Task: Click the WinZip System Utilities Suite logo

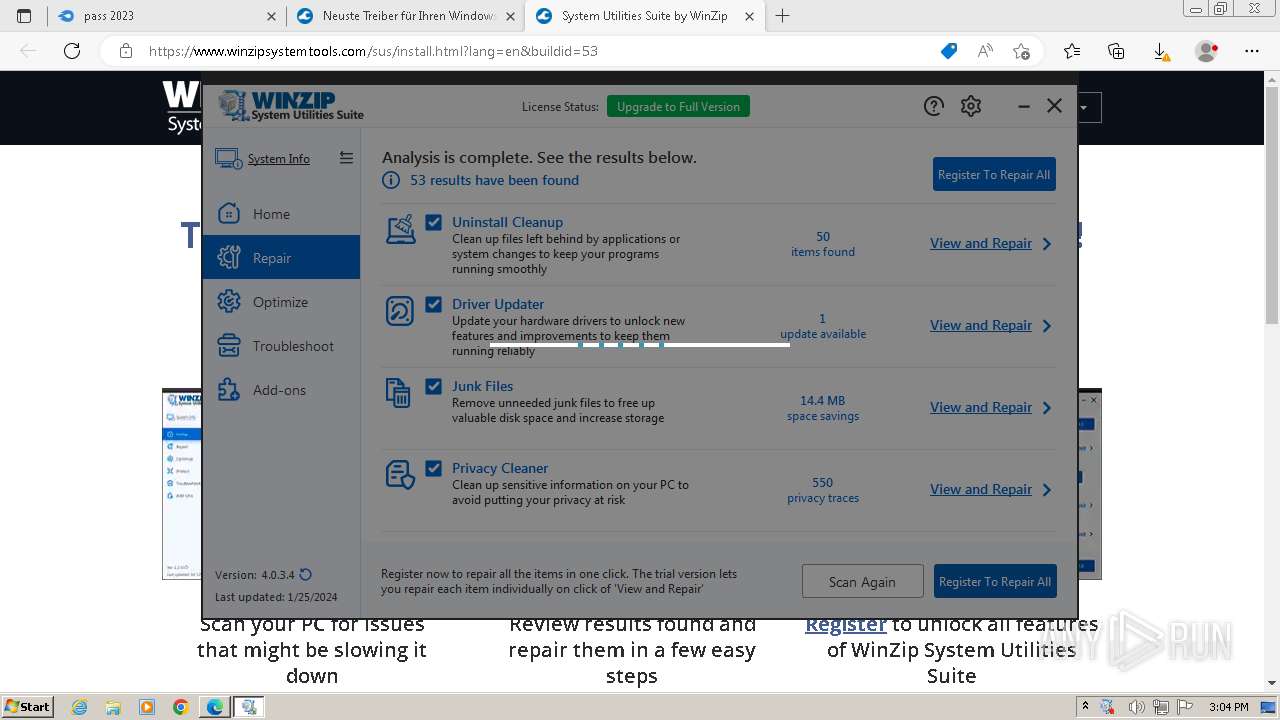Action: 291,106
